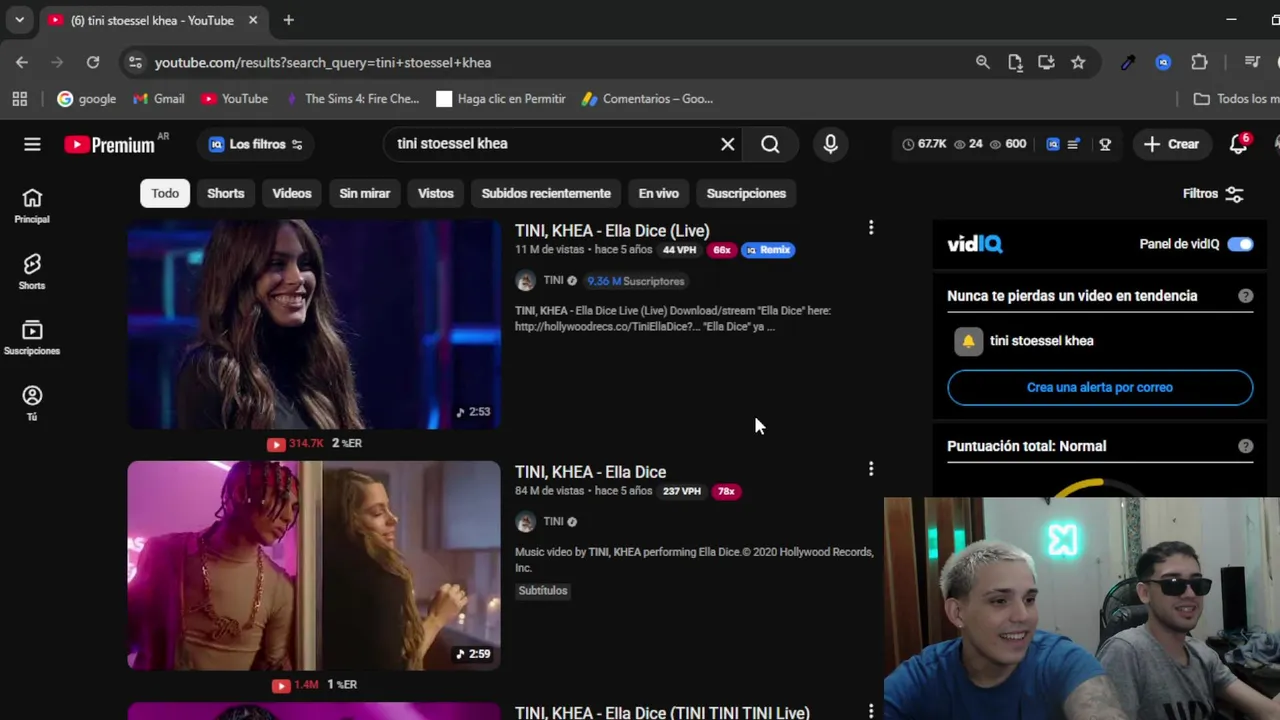Start voice search with the microphone

[x=830, y=144]
